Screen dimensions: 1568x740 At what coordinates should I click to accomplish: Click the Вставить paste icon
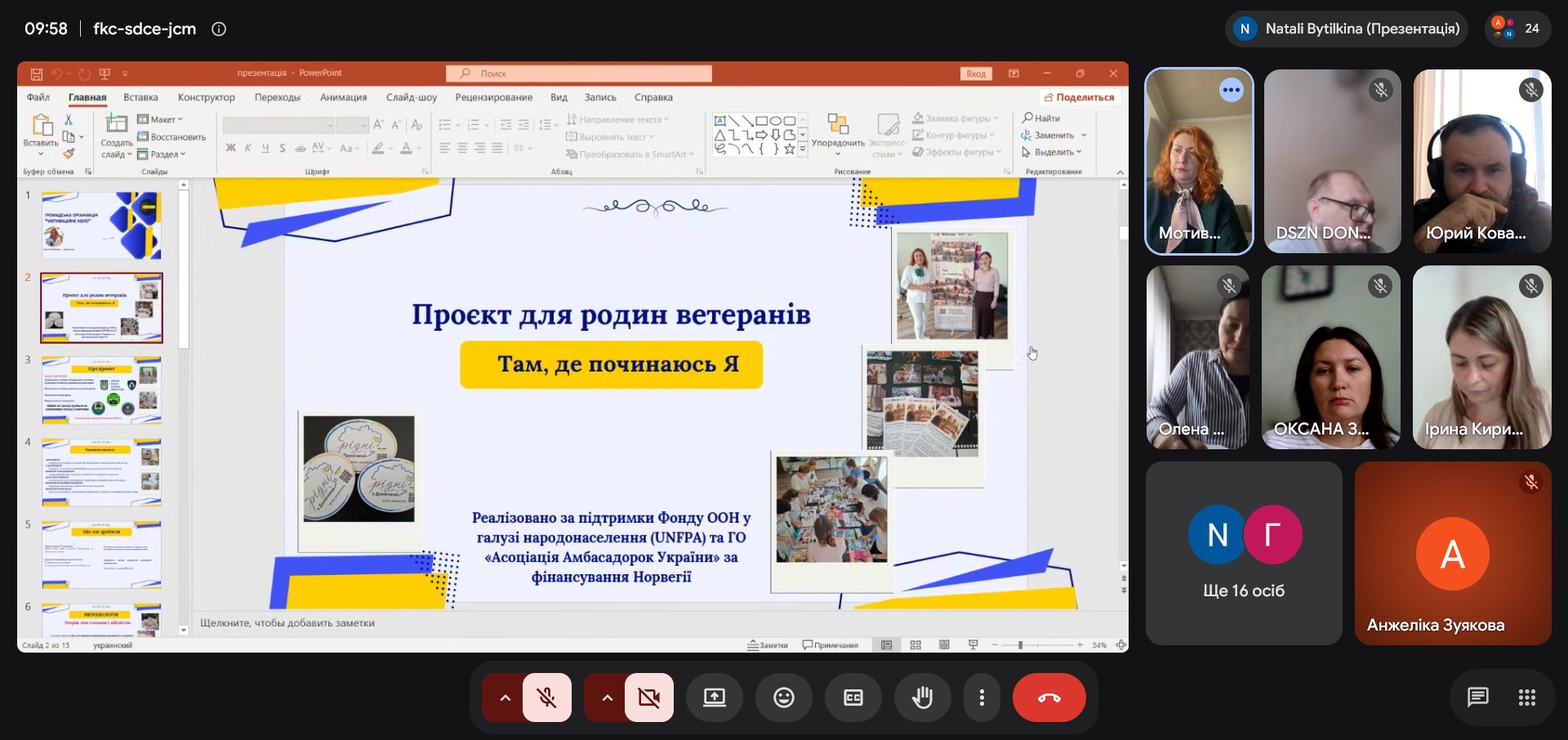41,125
